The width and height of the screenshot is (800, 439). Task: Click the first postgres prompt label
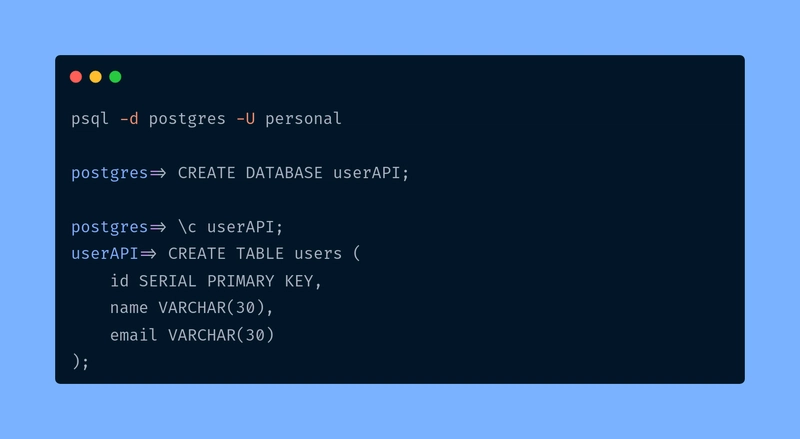click(x=110, y=174)
